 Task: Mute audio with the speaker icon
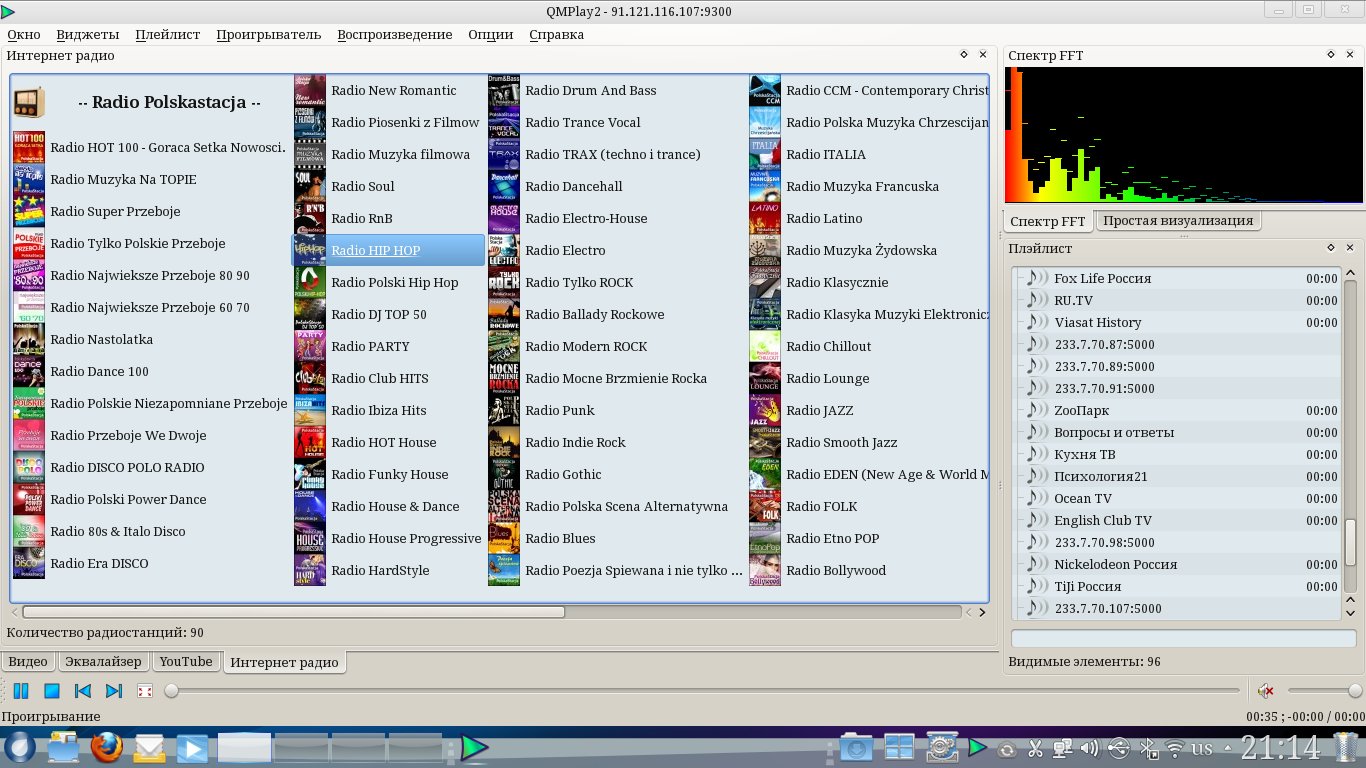pos(1265,690)
